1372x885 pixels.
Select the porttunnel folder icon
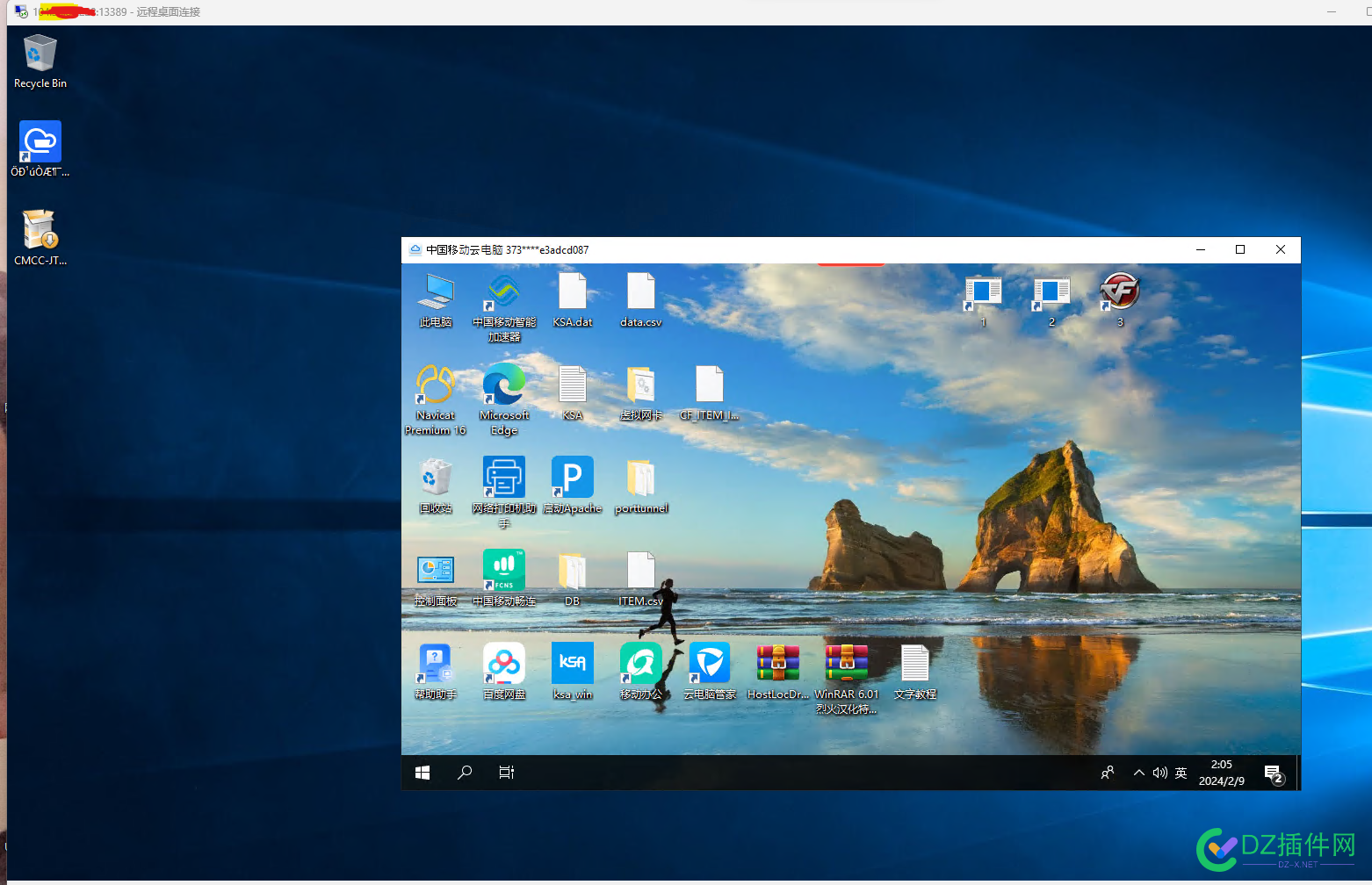[x=641, y=478]
